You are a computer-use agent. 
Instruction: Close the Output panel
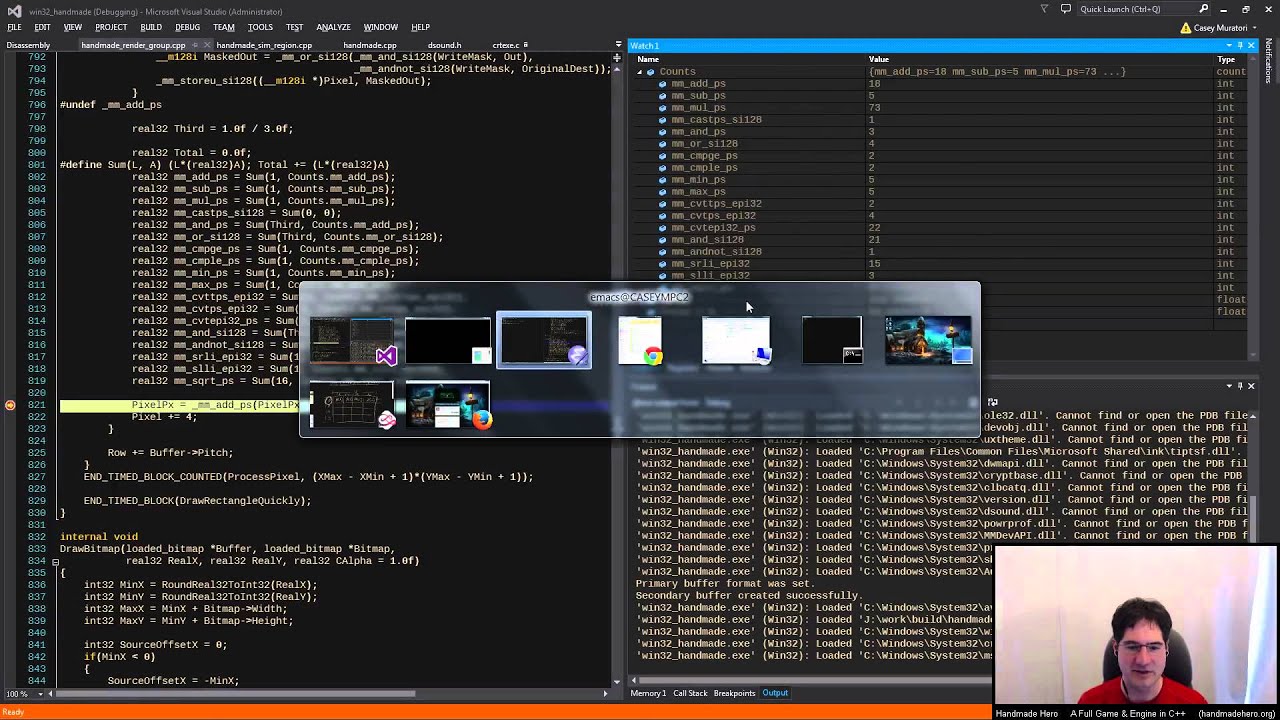pos(1251,386)
